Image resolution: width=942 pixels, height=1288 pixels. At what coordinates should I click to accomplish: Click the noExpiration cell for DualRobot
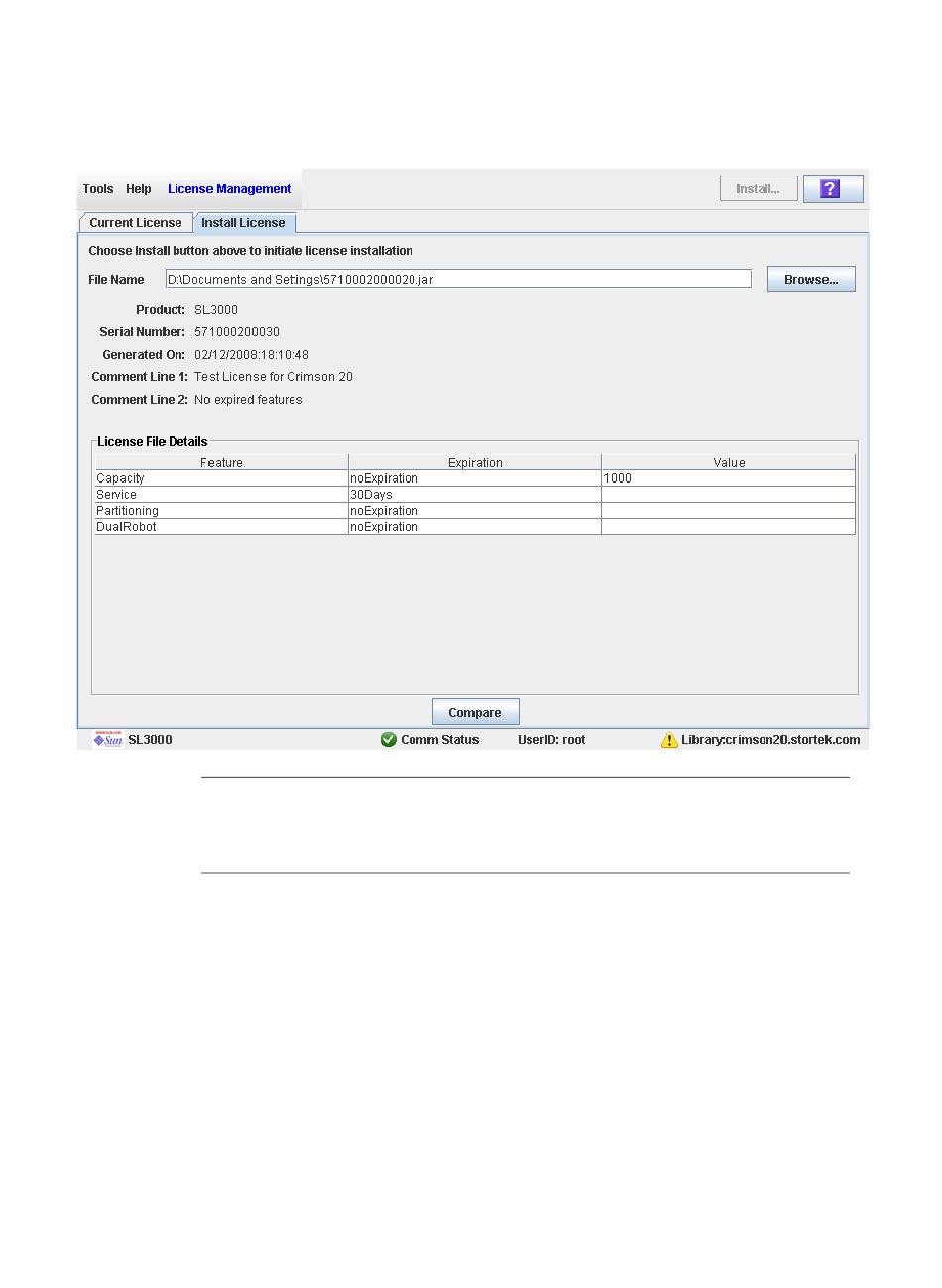tap(475, 527)
